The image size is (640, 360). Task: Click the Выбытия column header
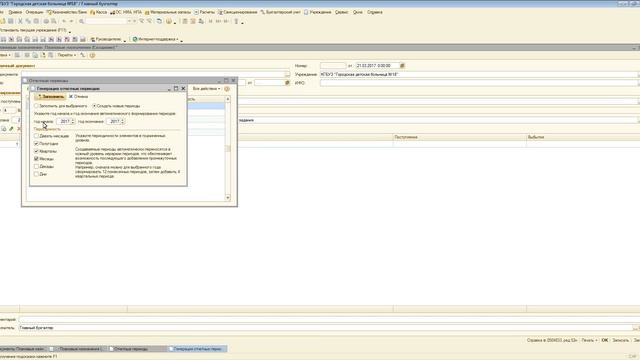[583, 137]
